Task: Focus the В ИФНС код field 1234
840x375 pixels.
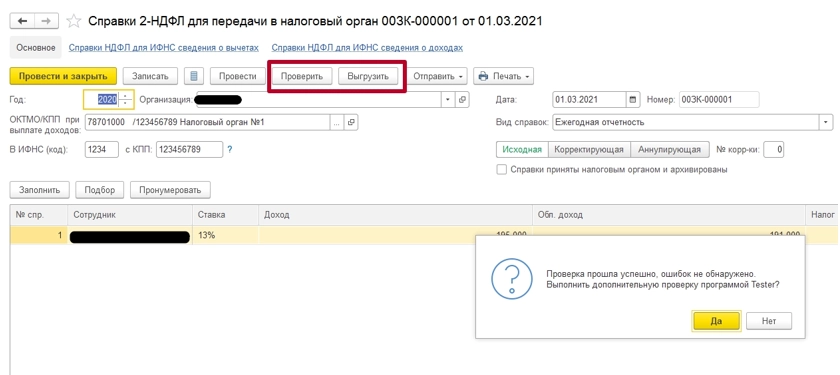Action: pos(102,149)
